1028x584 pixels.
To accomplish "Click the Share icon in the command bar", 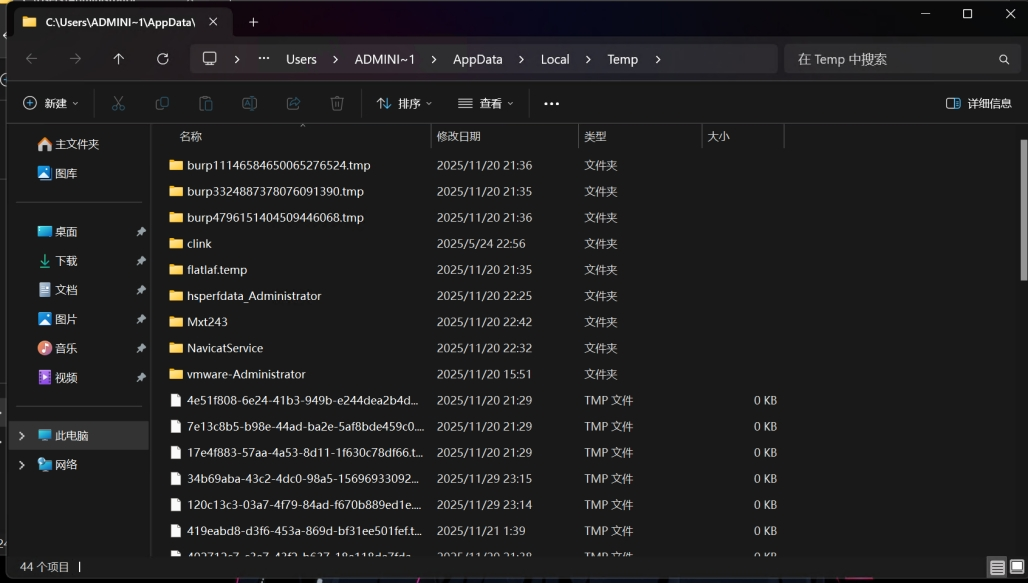I will [x=292, y=103].
